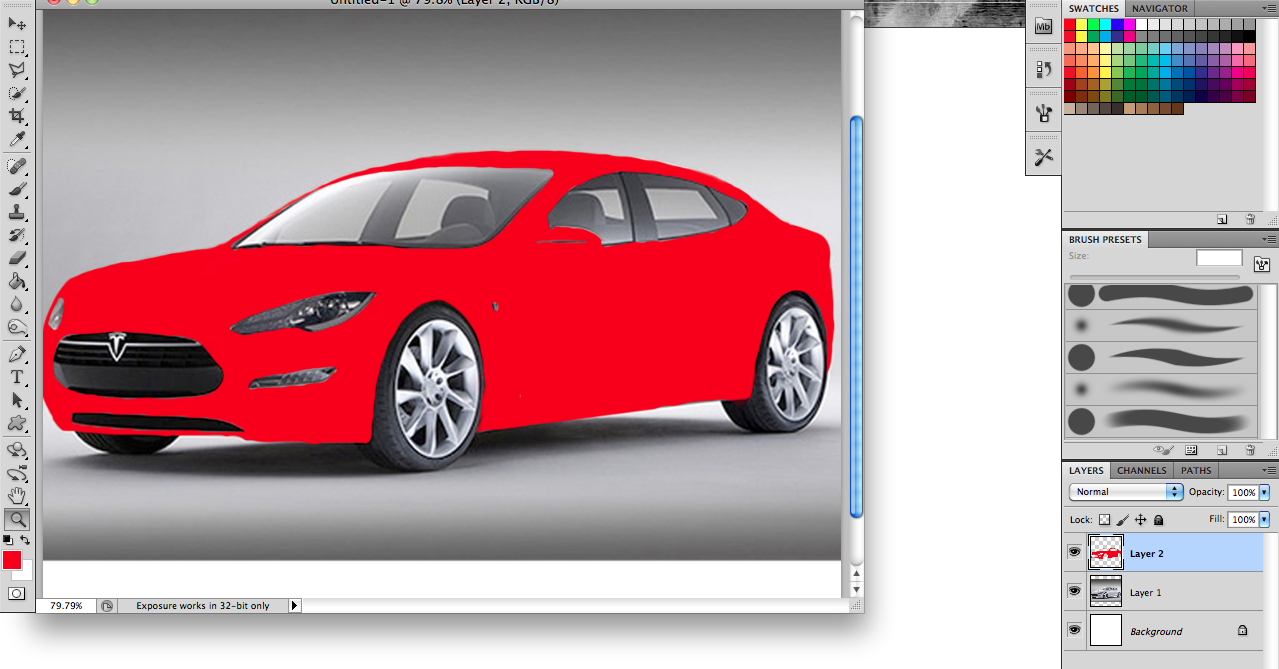Select the Polygonal Lasso tool

17,70
